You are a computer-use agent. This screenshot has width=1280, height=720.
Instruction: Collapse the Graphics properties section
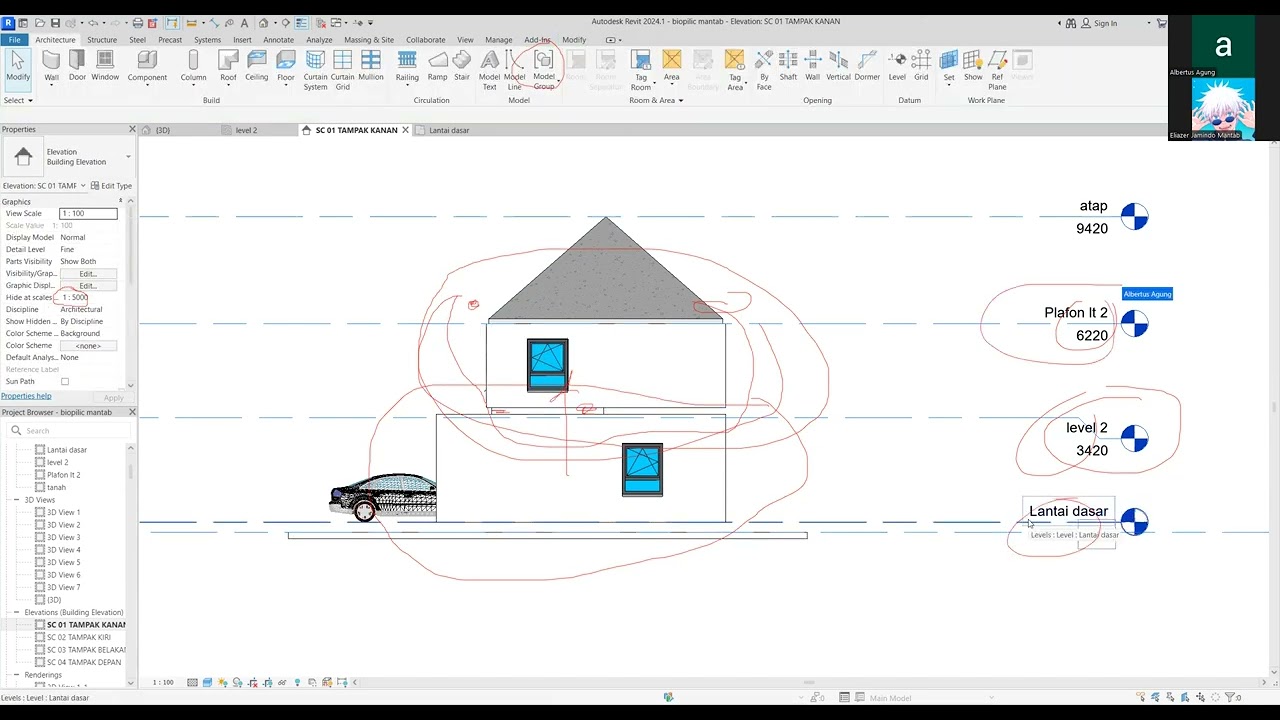click(120, 202)
